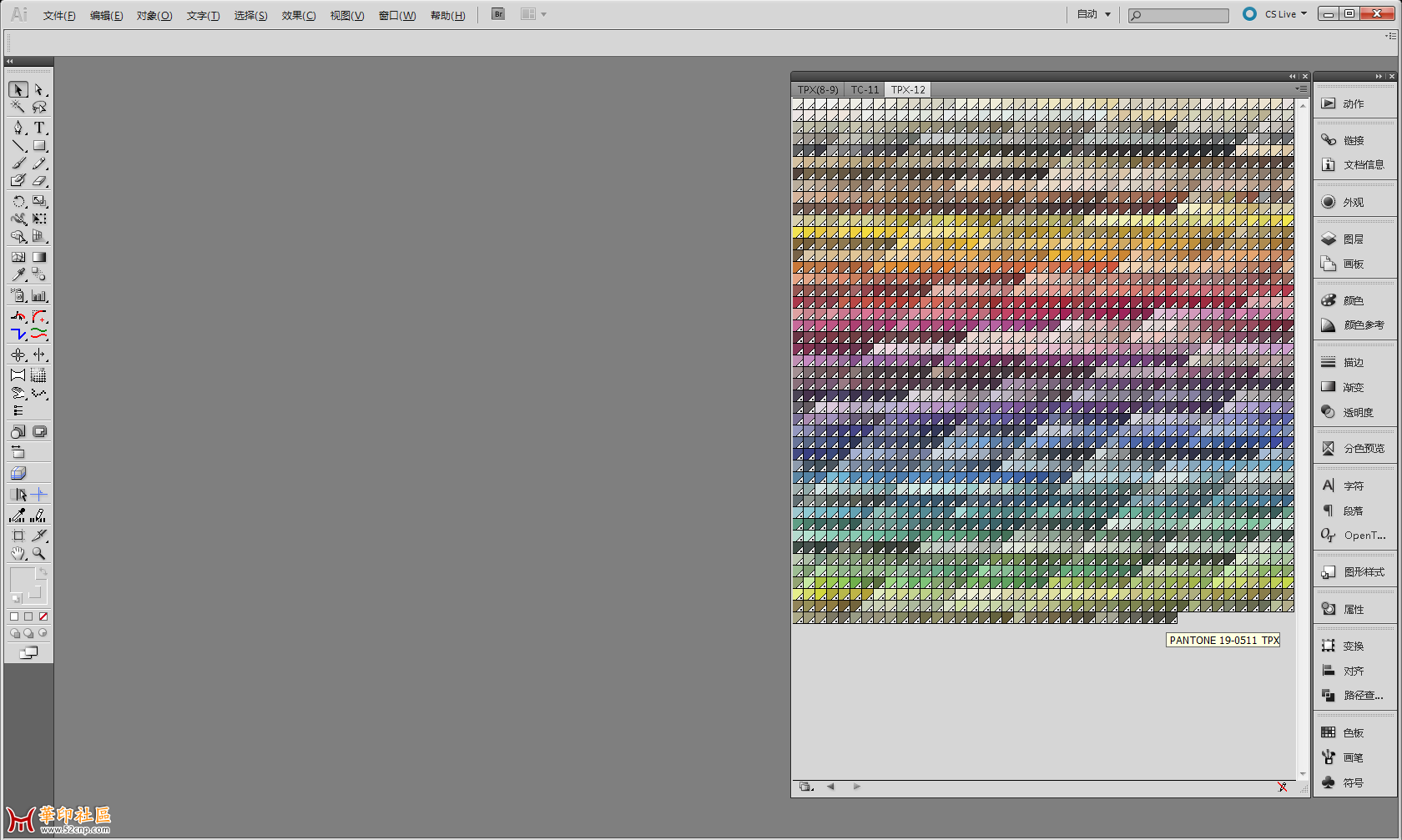Select the Direct Selection (white arrow) tool
1402x840 pixels.
[39, 89]
